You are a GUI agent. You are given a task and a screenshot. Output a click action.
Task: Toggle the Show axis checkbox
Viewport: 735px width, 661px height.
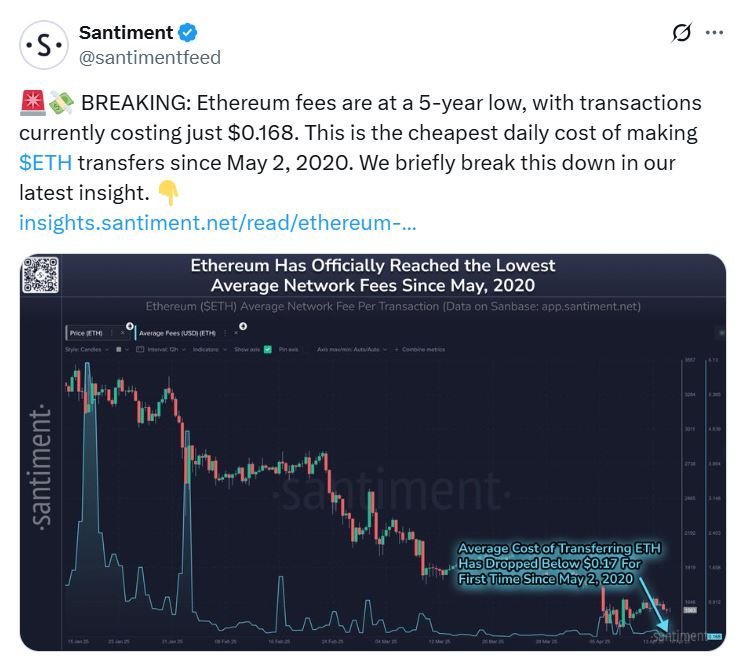(x=268, y=349)
